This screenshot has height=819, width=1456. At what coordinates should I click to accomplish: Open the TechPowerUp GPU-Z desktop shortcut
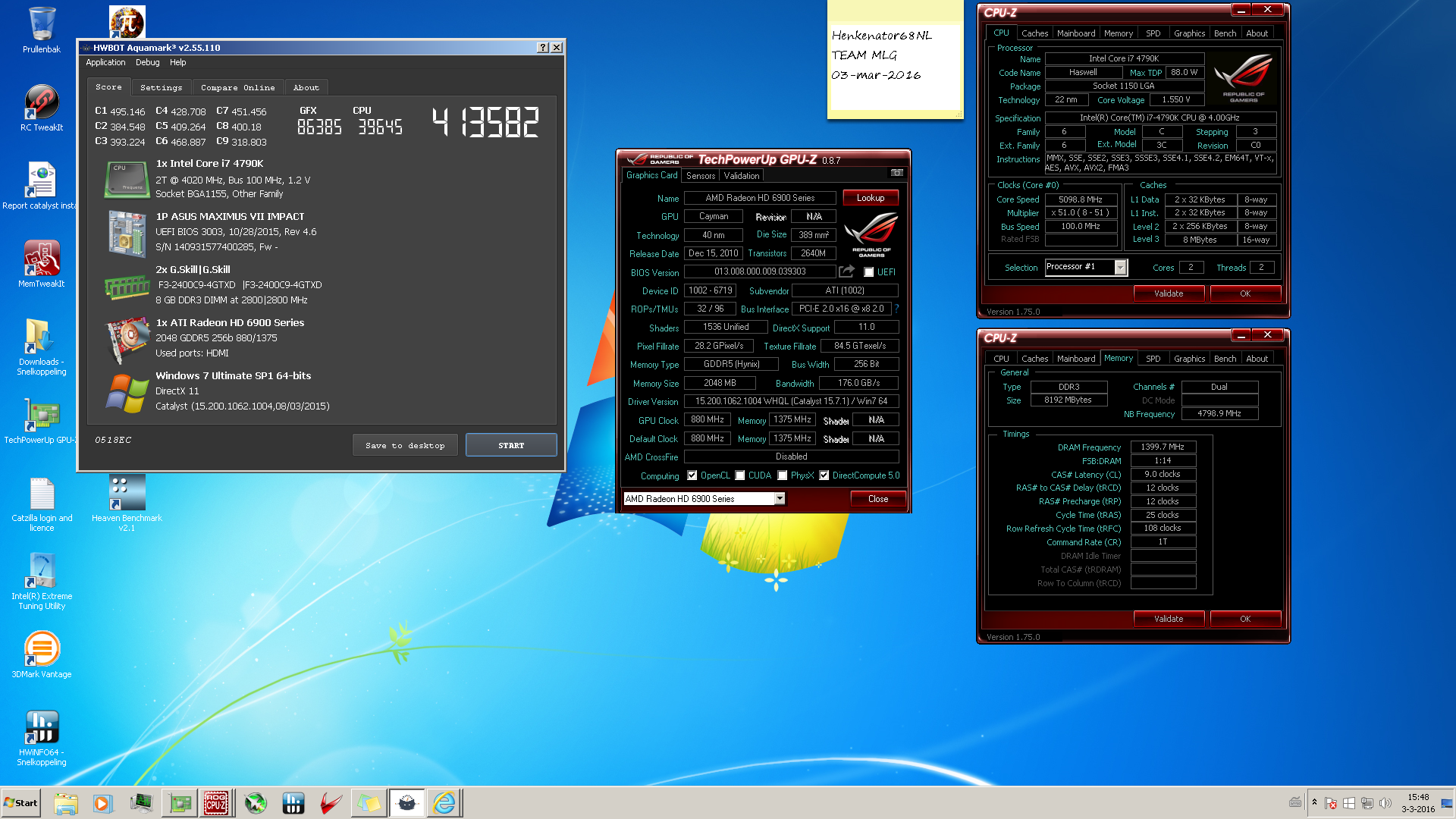pos(41,421)
